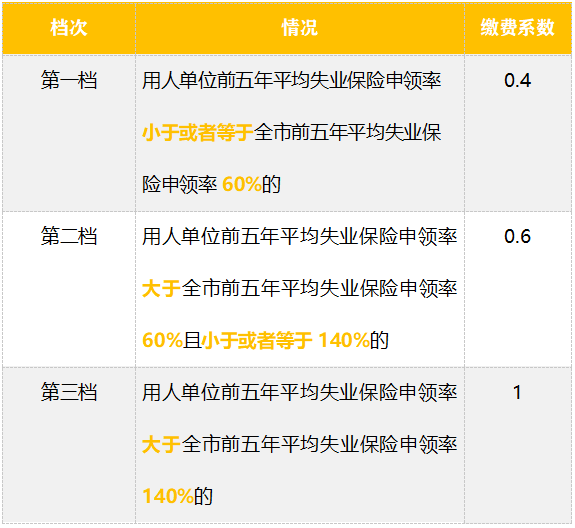
Task: Click highlighted 小于或者等于 in first tier
Action: [x=198, y=132]
